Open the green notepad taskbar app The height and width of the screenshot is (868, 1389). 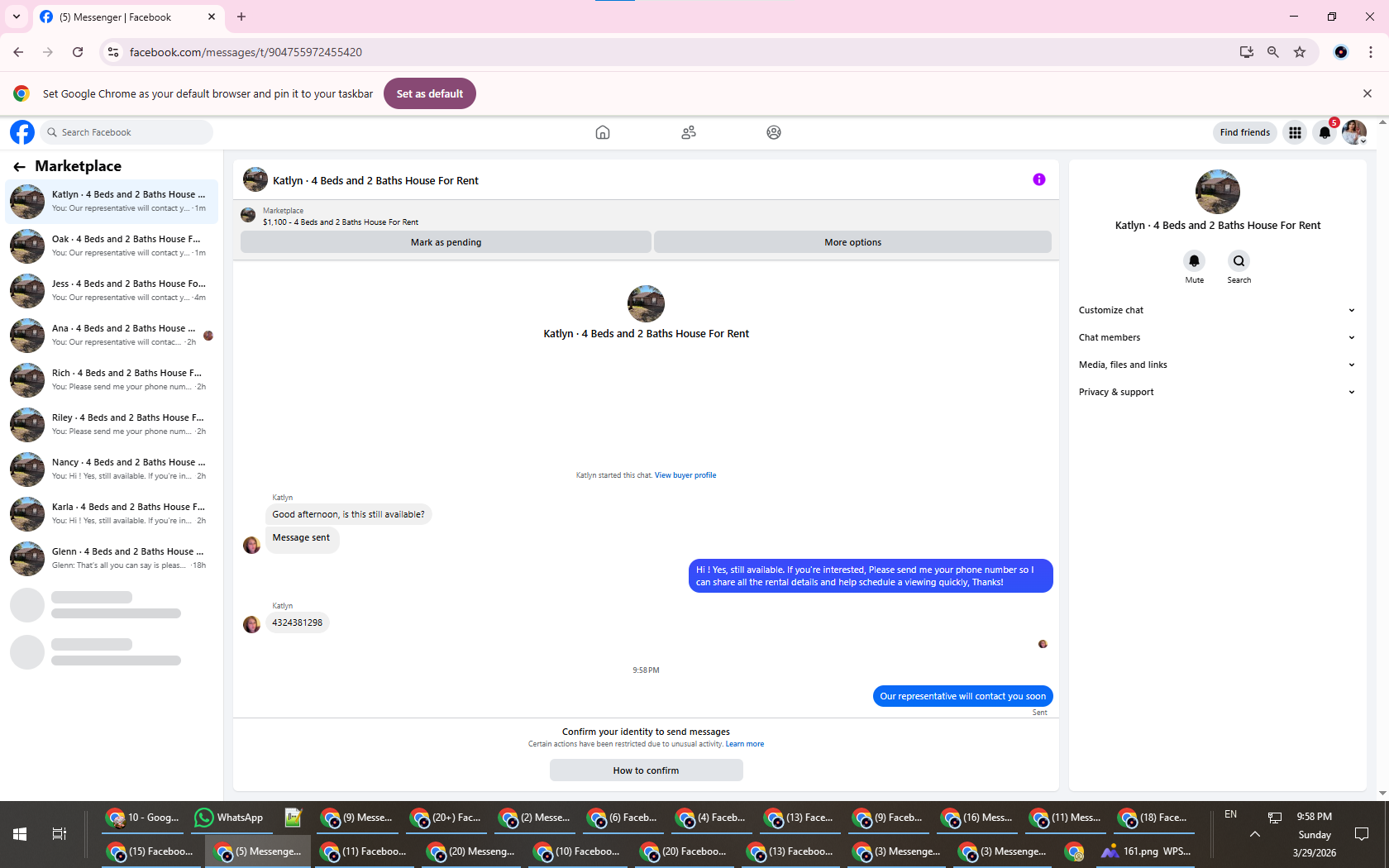[x=293, y=818]
